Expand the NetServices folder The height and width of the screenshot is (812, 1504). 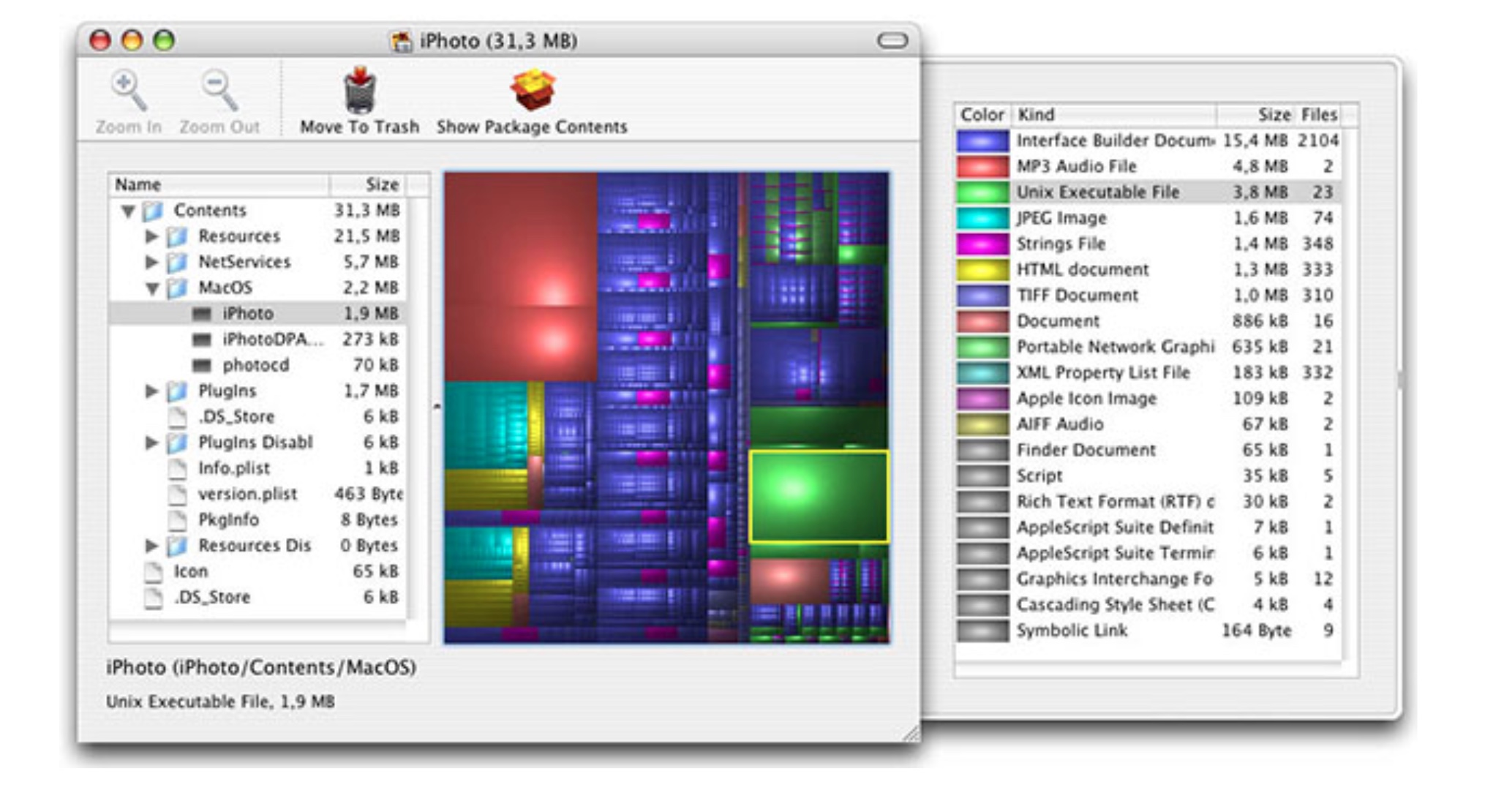pos(151,262)
